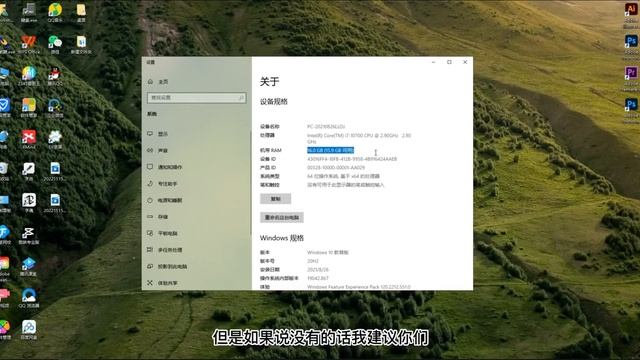
Task: Click the Windows 10 edition value
Action: (x=328, y=252)
